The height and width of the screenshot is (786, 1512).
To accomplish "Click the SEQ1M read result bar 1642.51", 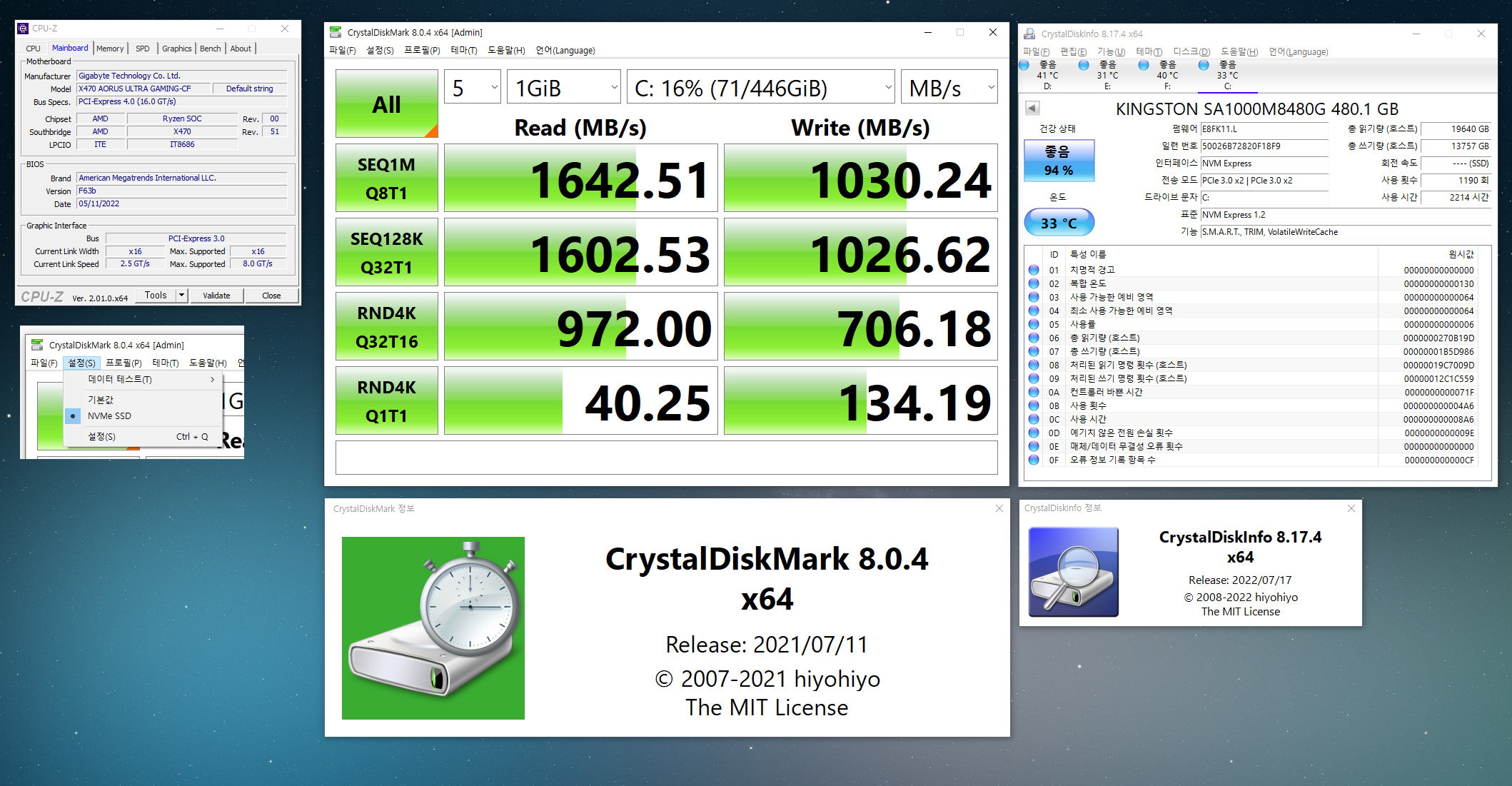I will point(580,178).
